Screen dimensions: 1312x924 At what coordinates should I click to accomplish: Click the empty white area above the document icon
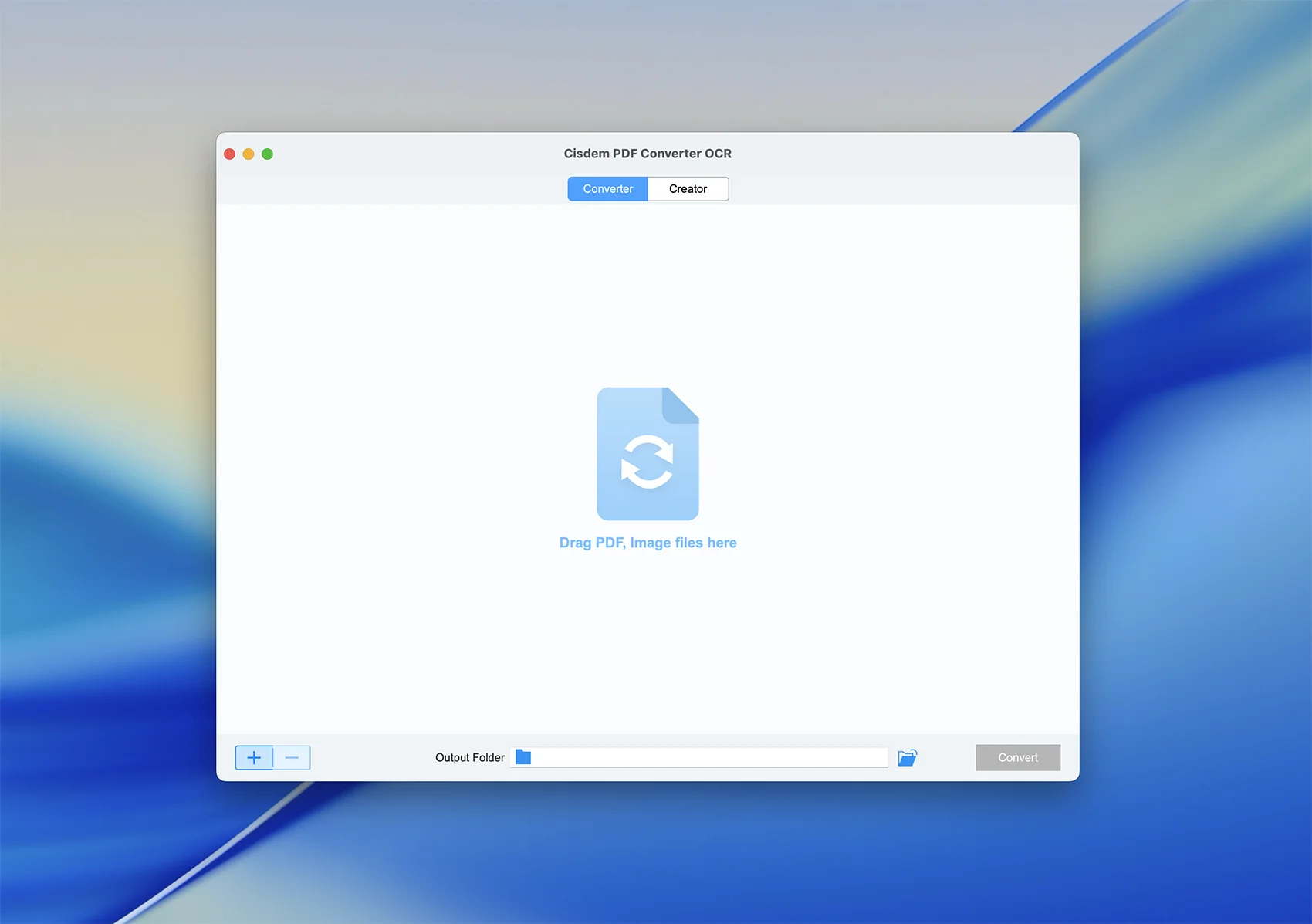648,293
